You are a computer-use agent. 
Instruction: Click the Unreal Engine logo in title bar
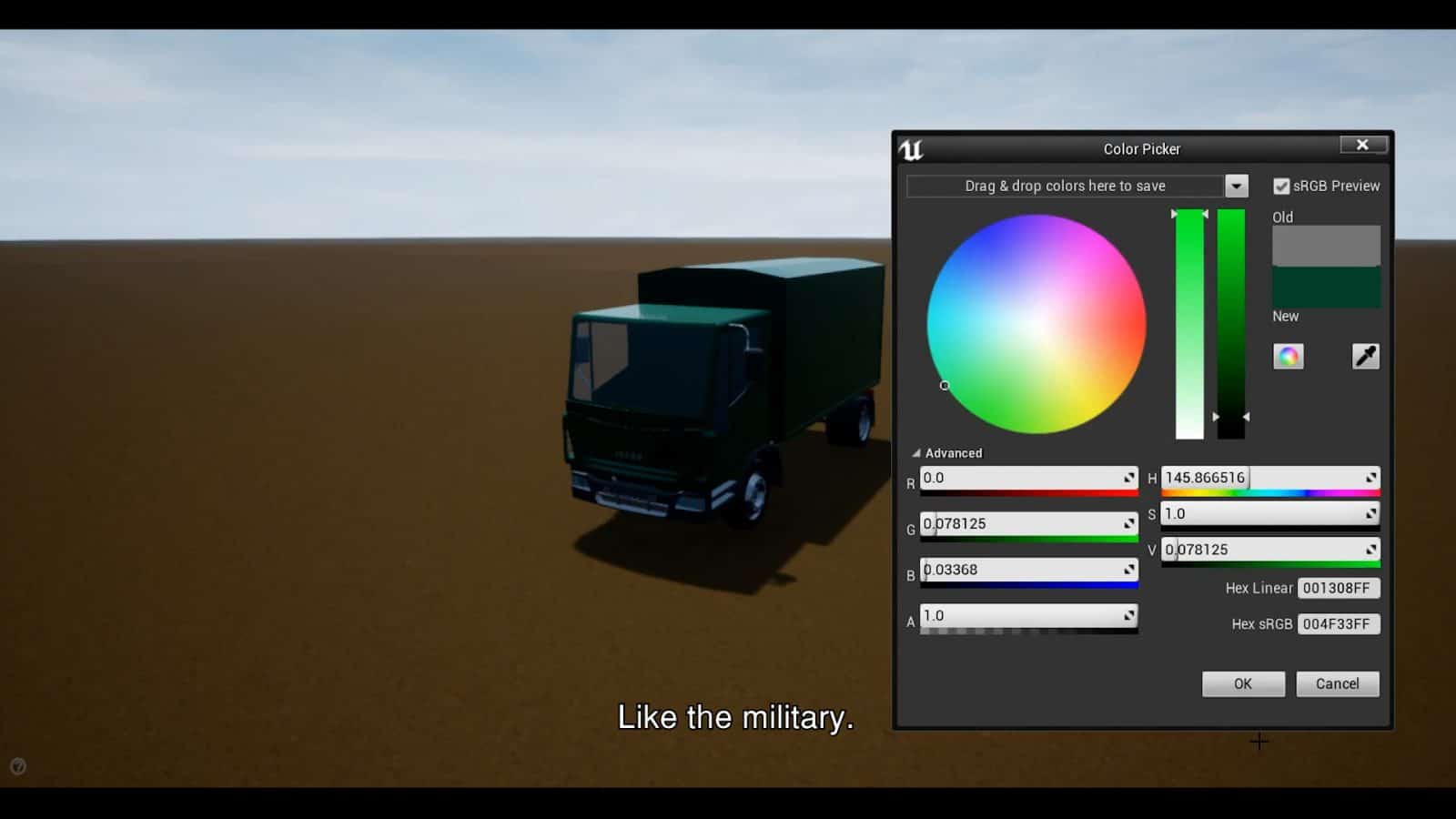coord(913,149)
